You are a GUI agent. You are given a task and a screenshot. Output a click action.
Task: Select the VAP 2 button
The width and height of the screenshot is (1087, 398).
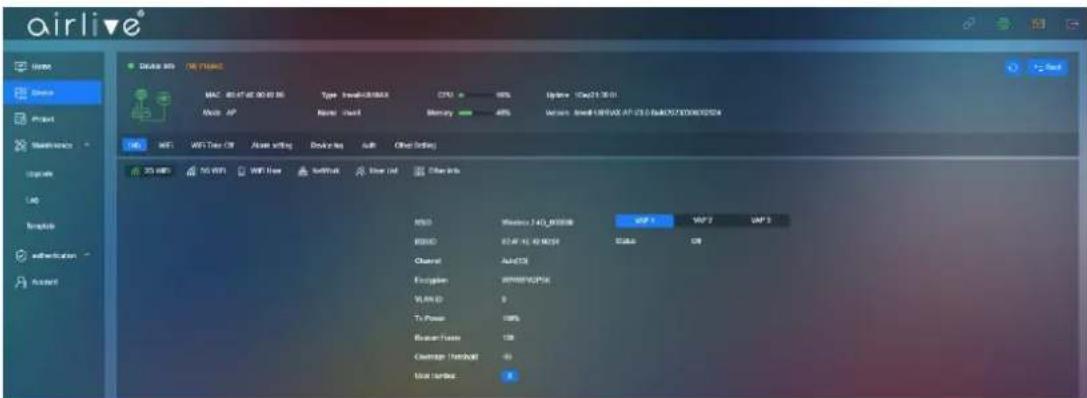coord(703,220)
